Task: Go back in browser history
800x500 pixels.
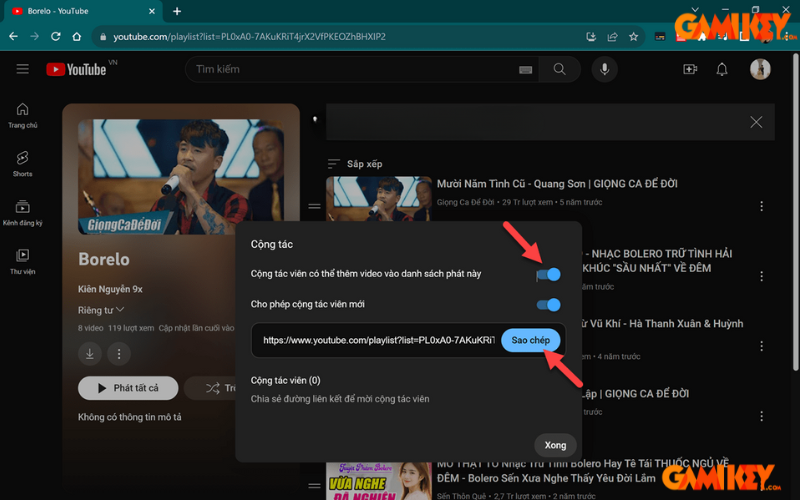Action: coord(14,37)
